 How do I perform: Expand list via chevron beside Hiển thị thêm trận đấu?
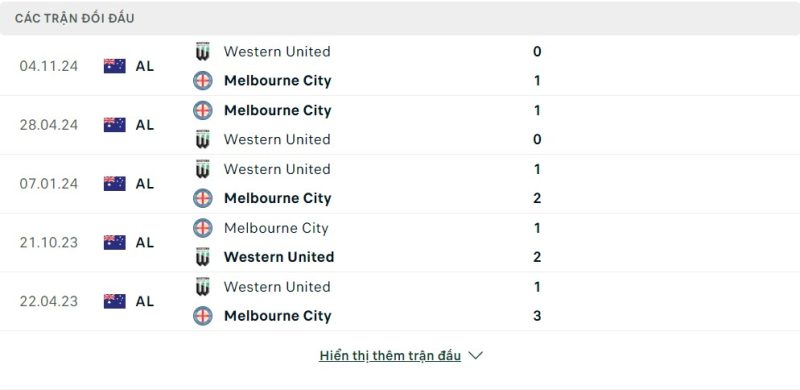[475, 355]
